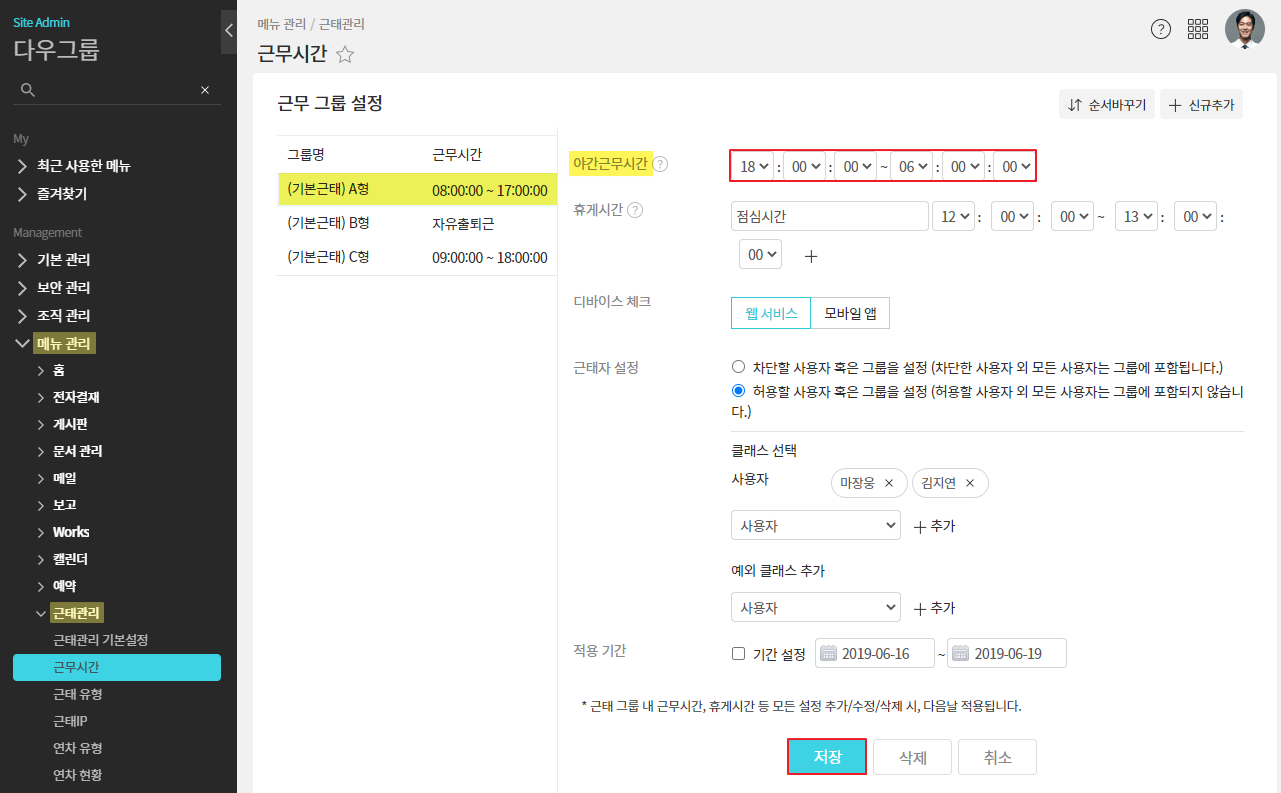Clear the sidebar search with X icon
The width and height of the screenshot is (1281, 793).
pyautogui.click(x=205, y=90)
